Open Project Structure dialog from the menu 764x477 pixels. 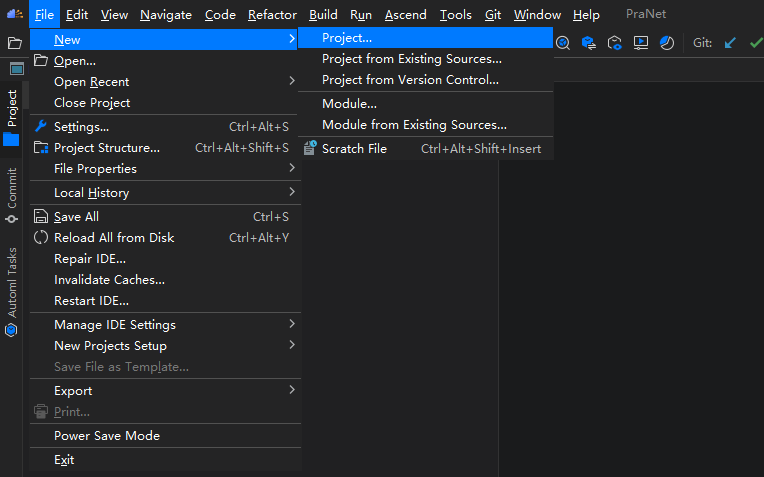click(x=106, y=148)
